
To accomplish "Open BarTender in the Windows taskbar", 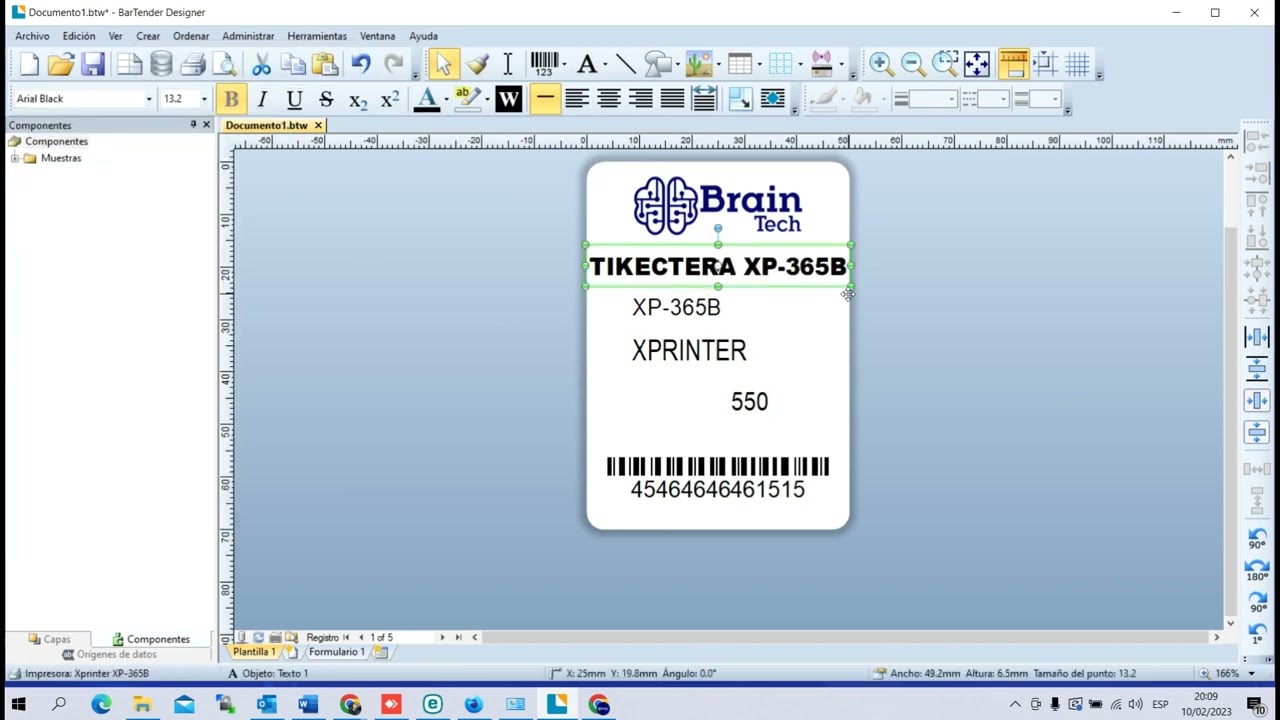I will point(557,705).
